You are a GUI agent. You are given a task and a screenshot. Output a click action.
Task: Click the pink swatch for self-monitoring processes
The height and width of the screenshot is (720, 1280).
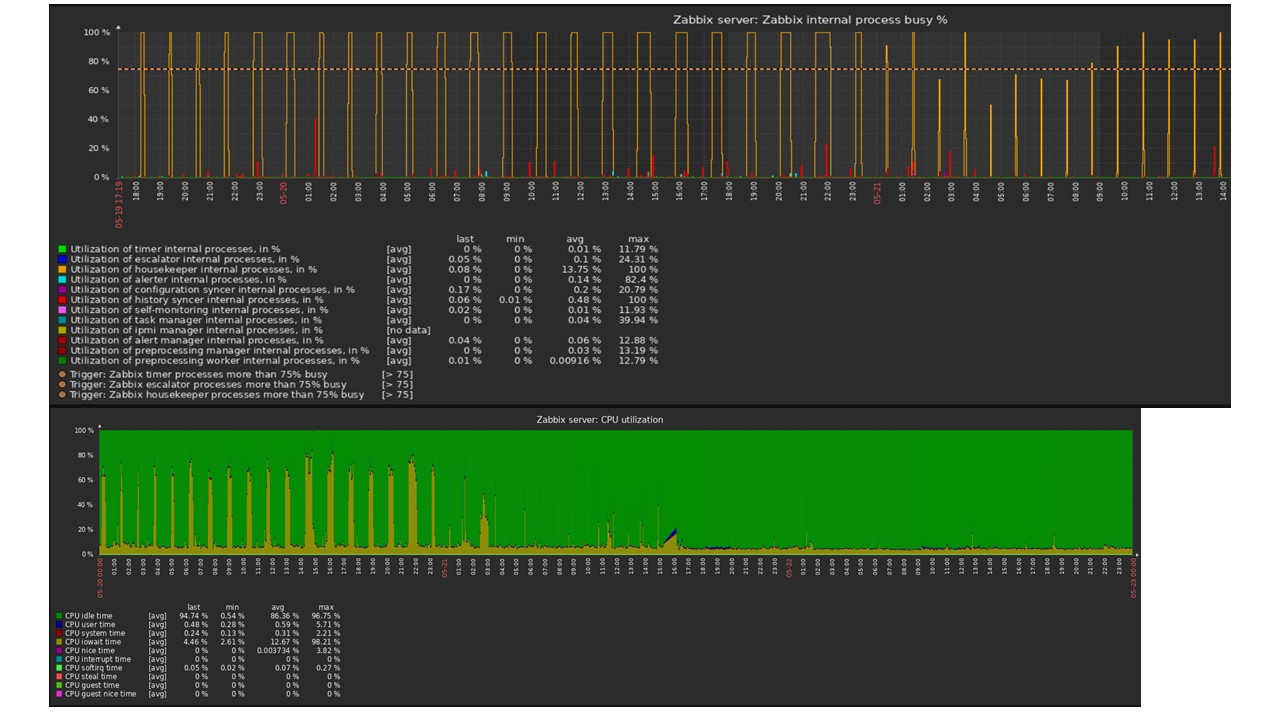pos(62,309)
